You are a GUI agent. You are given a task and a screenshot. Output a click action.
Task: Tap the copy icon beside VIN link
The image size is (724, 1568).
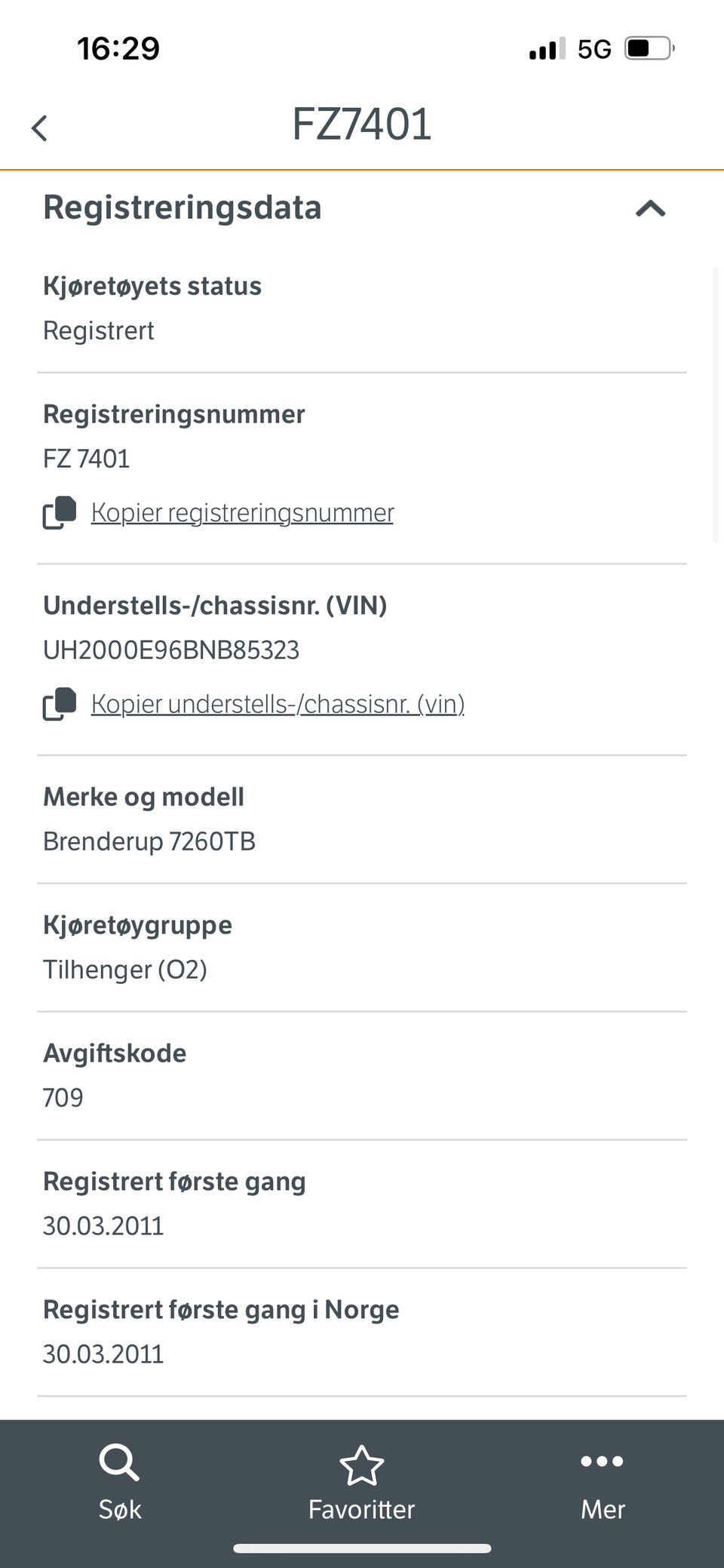[x=60, y=704]
